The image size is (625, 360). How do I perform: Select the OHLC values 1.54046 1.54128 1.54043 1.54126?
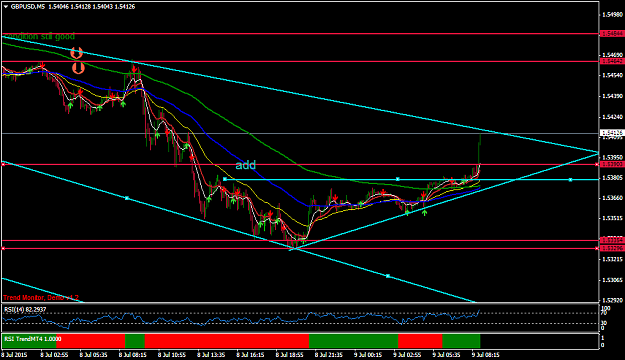(x=92, y=7)
